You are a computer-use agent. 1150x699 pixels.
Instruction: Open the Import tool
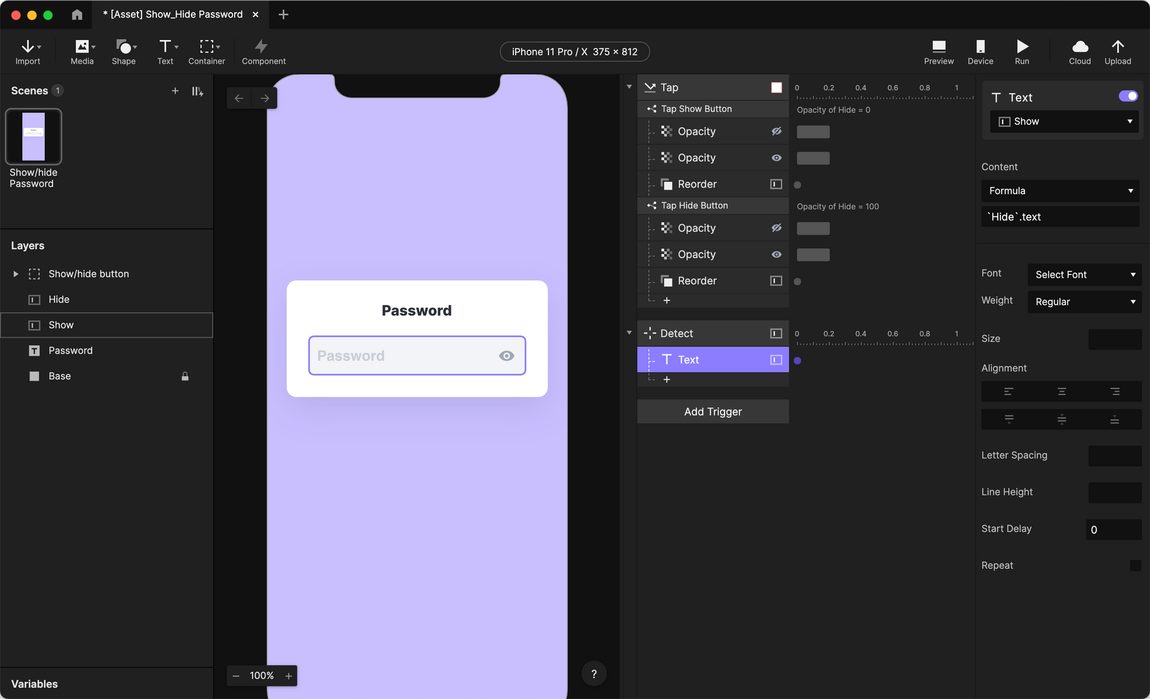click(28, 52)
